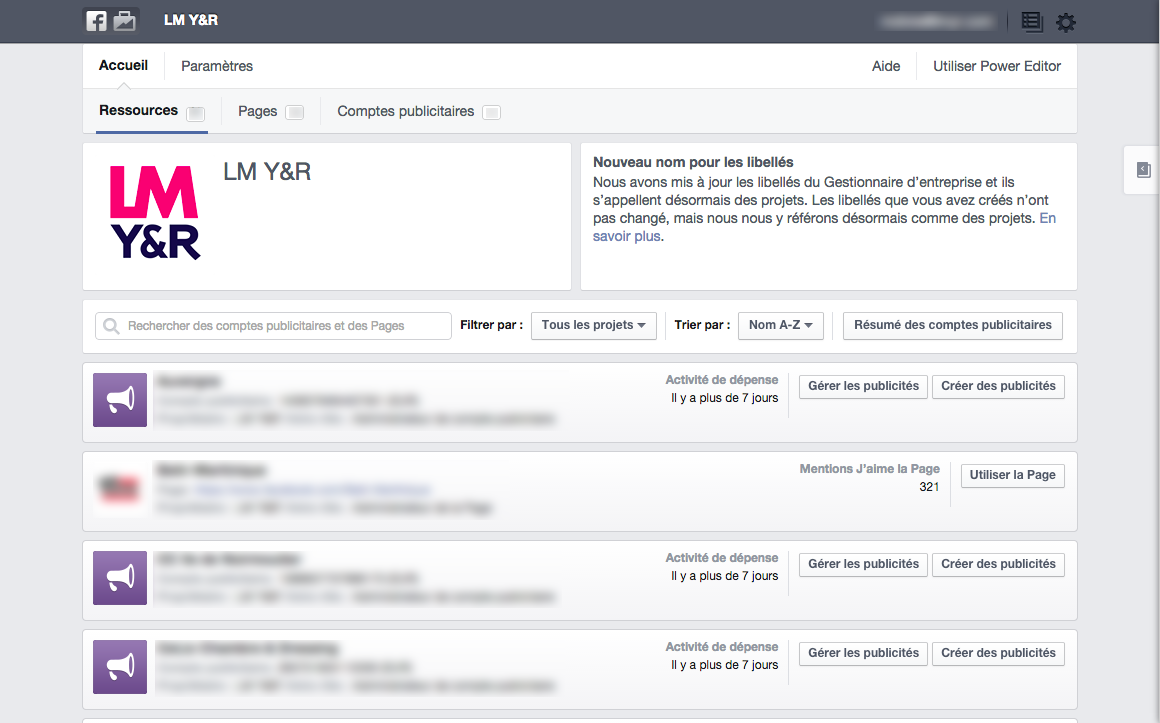Open the Nom A-Z sort dropdown
Viewport: 1160px width, 723px height.
pyautogui.click(x=780, y=326)
